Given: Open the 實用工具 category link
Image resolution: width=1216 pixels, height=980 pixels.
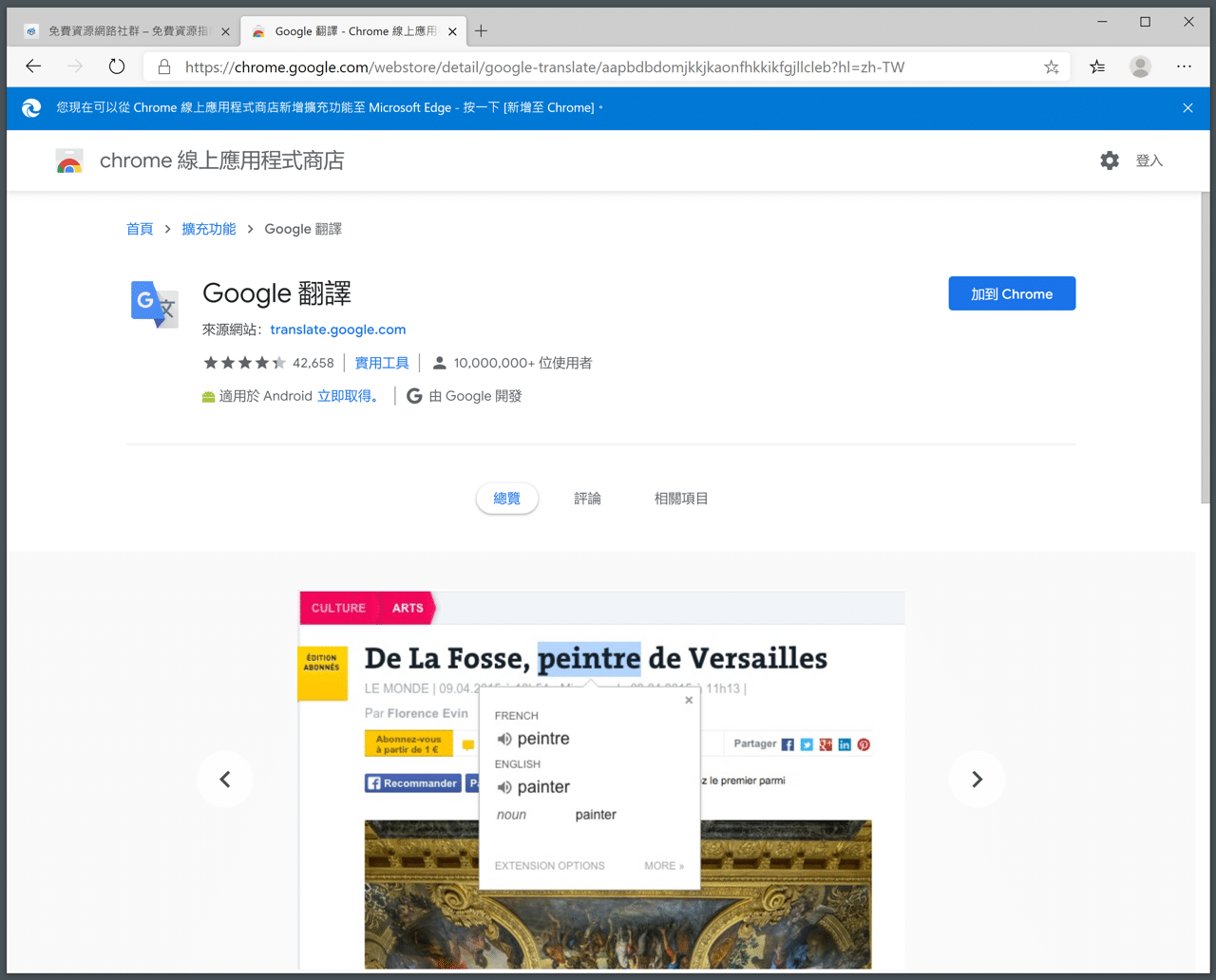Looking at the screenshot, I should 382,363.
